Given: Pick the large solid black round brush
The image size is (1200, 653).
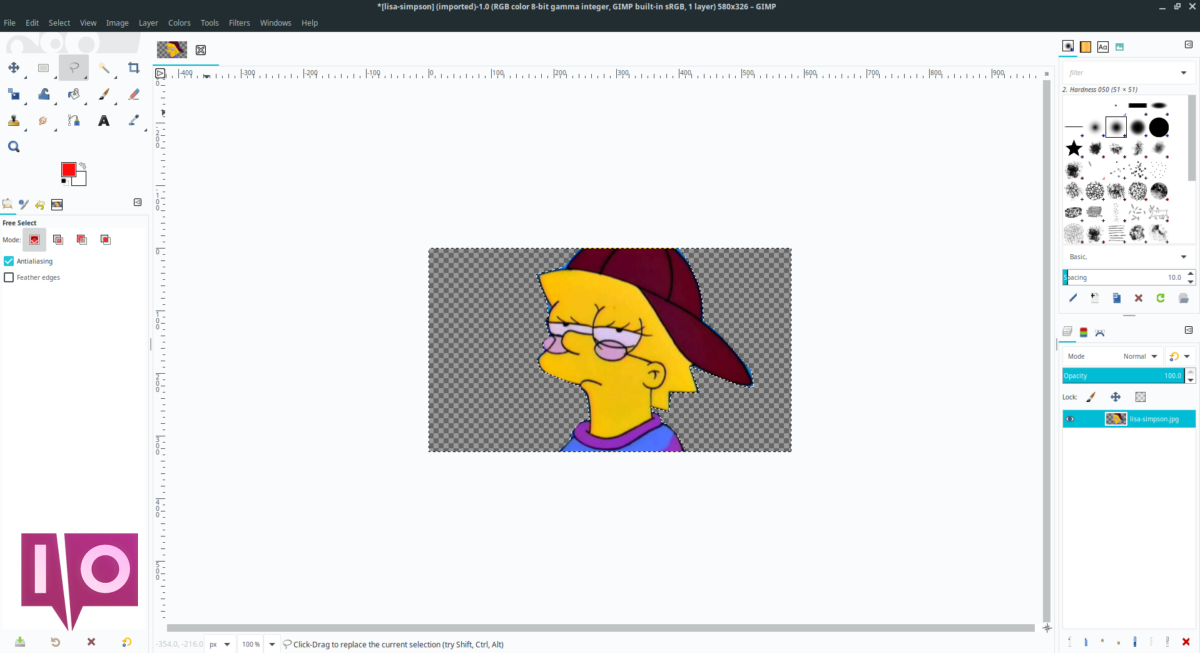Looking at the screenshot, I should [1159, 127].
